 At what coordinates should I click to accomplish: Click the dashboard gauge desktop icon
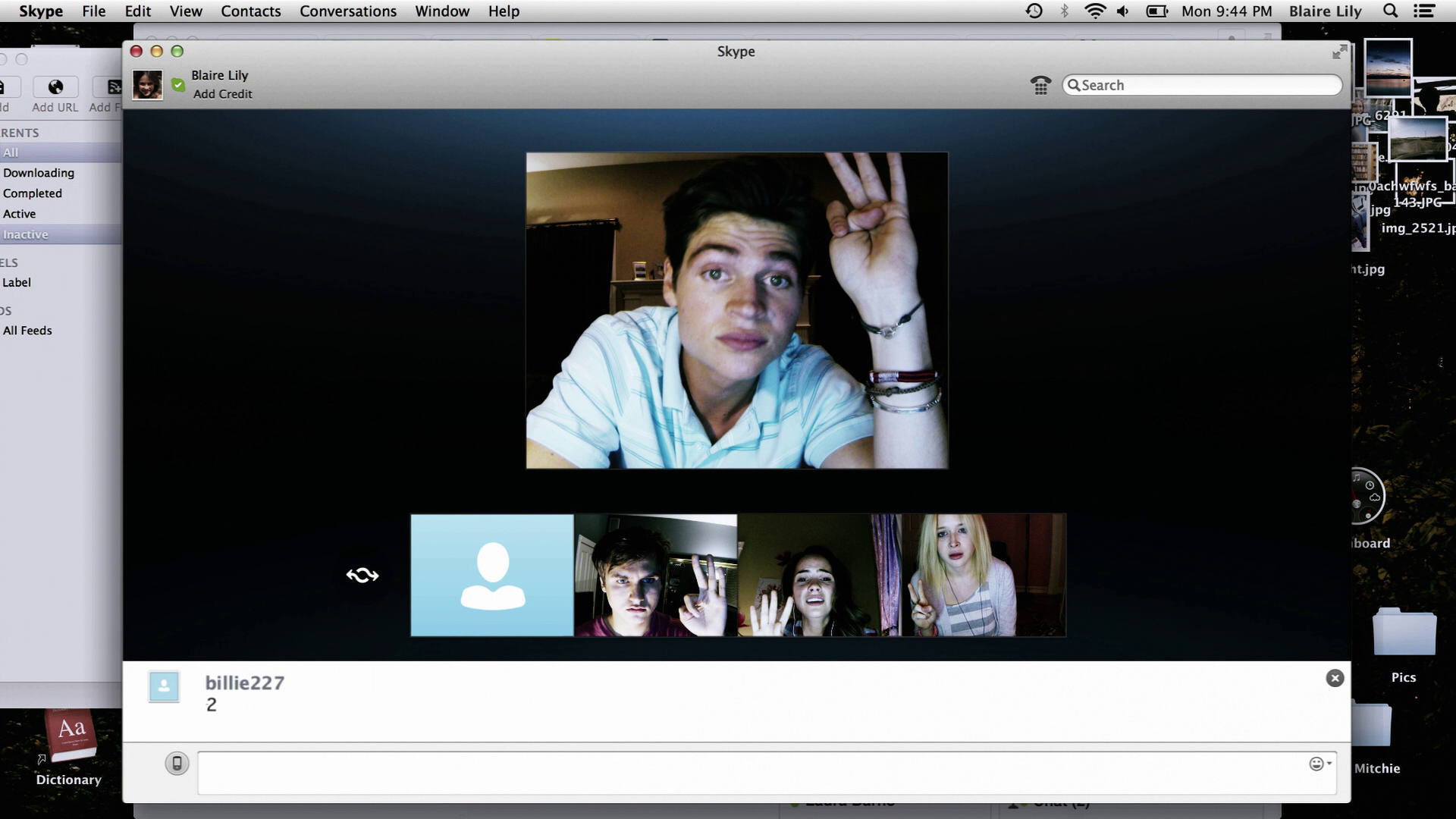1367,496
